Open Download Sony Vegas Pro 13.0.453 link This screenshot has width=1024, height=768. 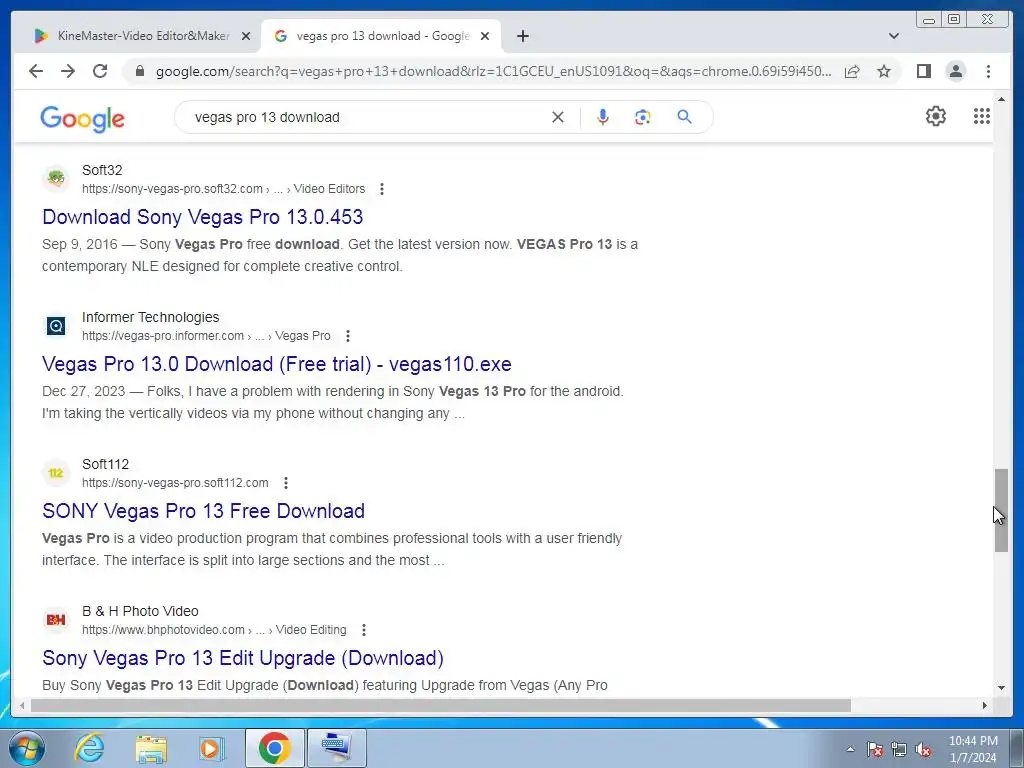pyautogui.click(x=202, y=217)
